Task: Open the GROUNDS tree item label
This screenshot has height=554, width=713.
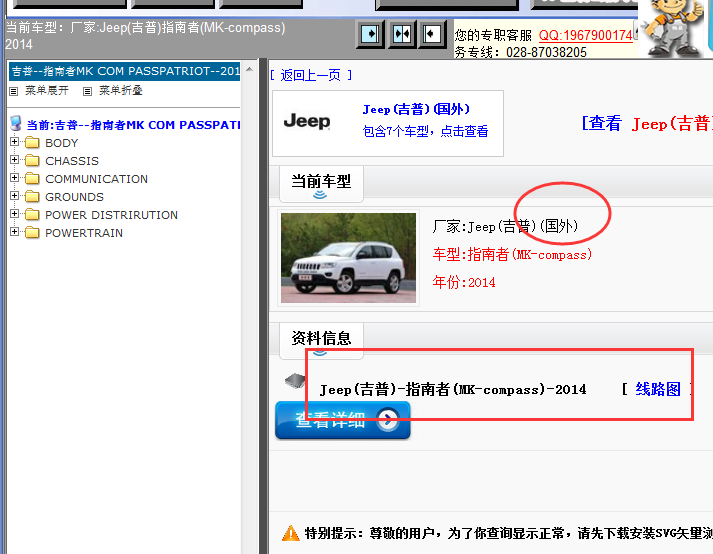Action: click(75, 197)
